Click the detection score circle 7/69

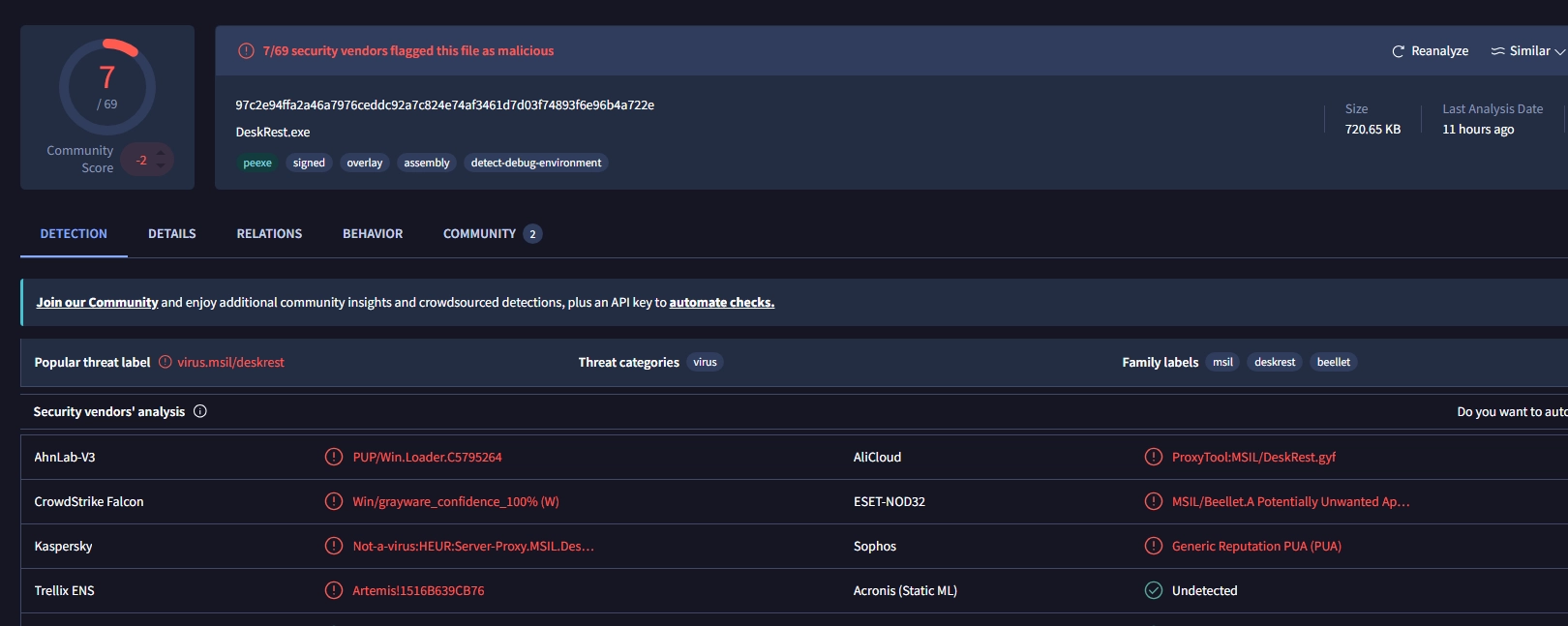point(107,87)
